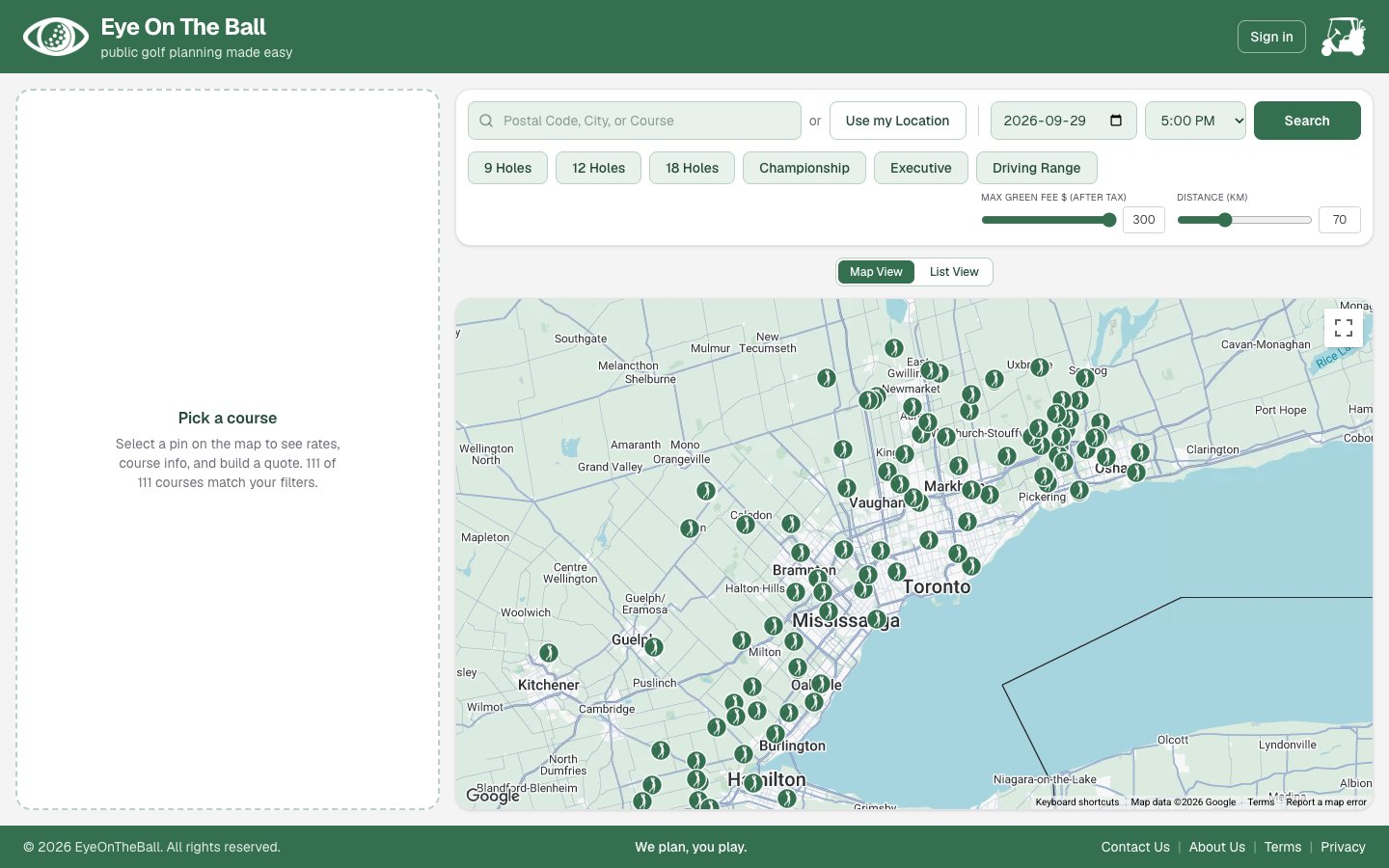
Task: Click the search magnifier icon
Action: click(x=486, y=121)
